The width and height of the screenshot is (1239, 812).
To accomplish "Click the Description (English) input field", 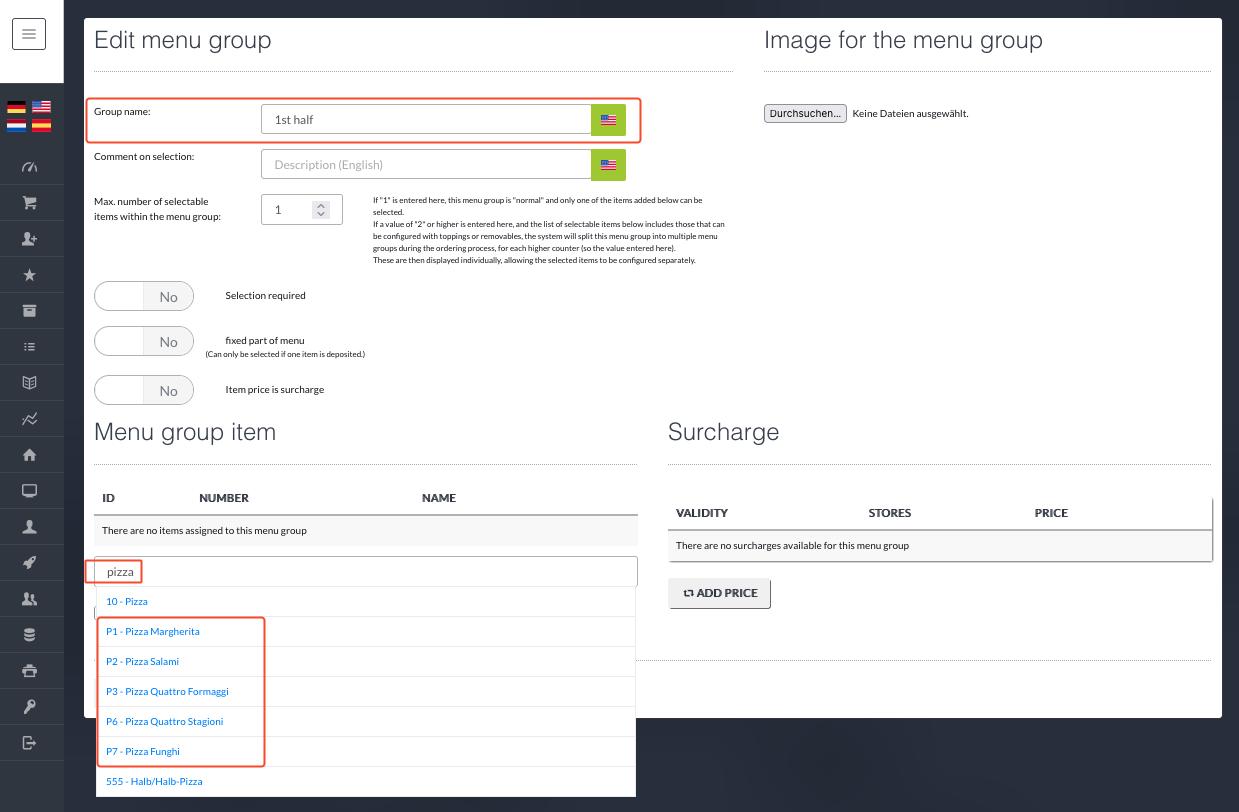I will click(426, 164).
